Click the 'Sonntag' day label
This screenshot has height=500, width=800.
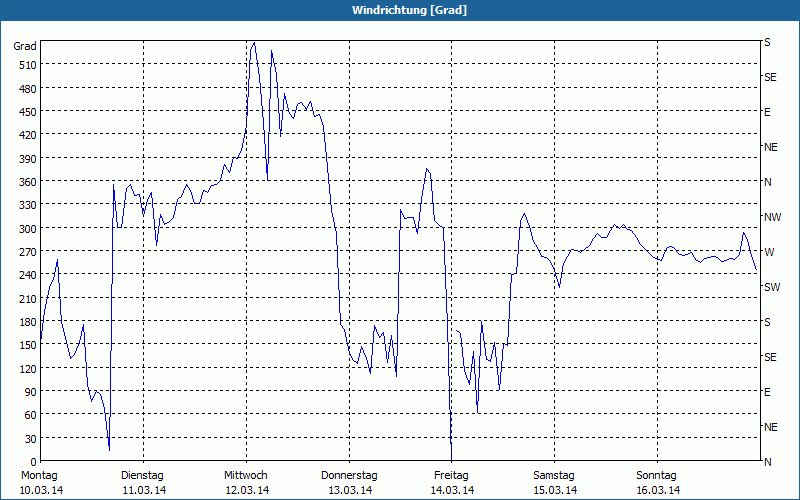[x=657, y=476]
